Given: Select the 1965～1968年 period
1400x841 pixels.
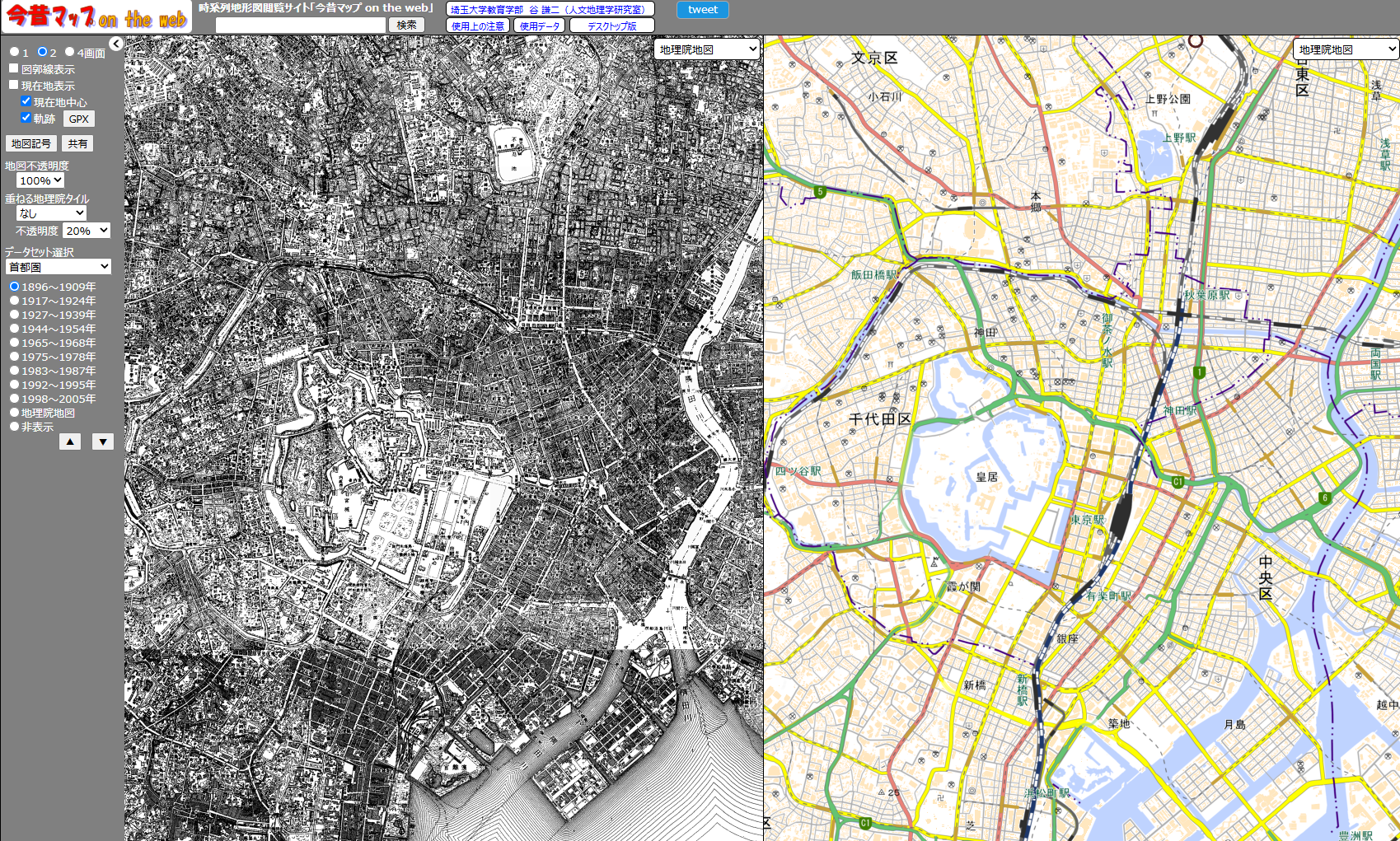Looking at the screenshot, I should tap(14, 342).
